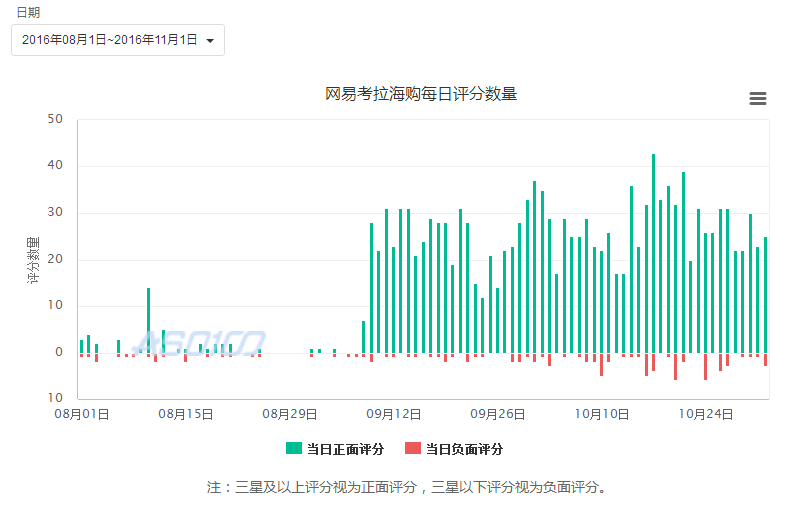This screenshot has width=792, height=505.
Task: Click the 评分数量 y-axis title
Action: (x=33, y=260)
